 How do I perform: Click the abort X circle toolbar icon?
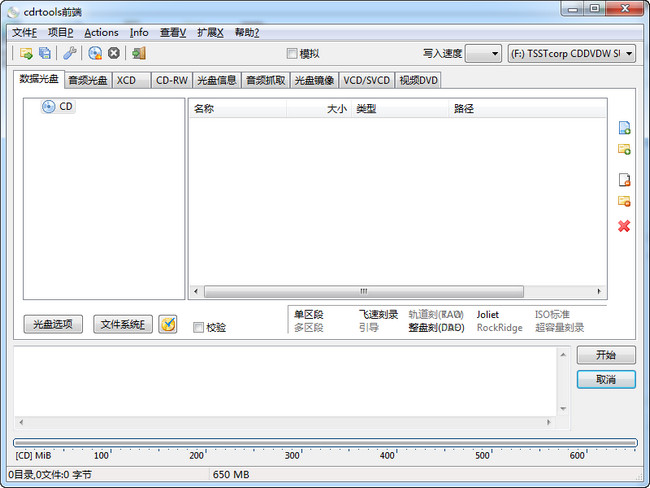point(114,53)
